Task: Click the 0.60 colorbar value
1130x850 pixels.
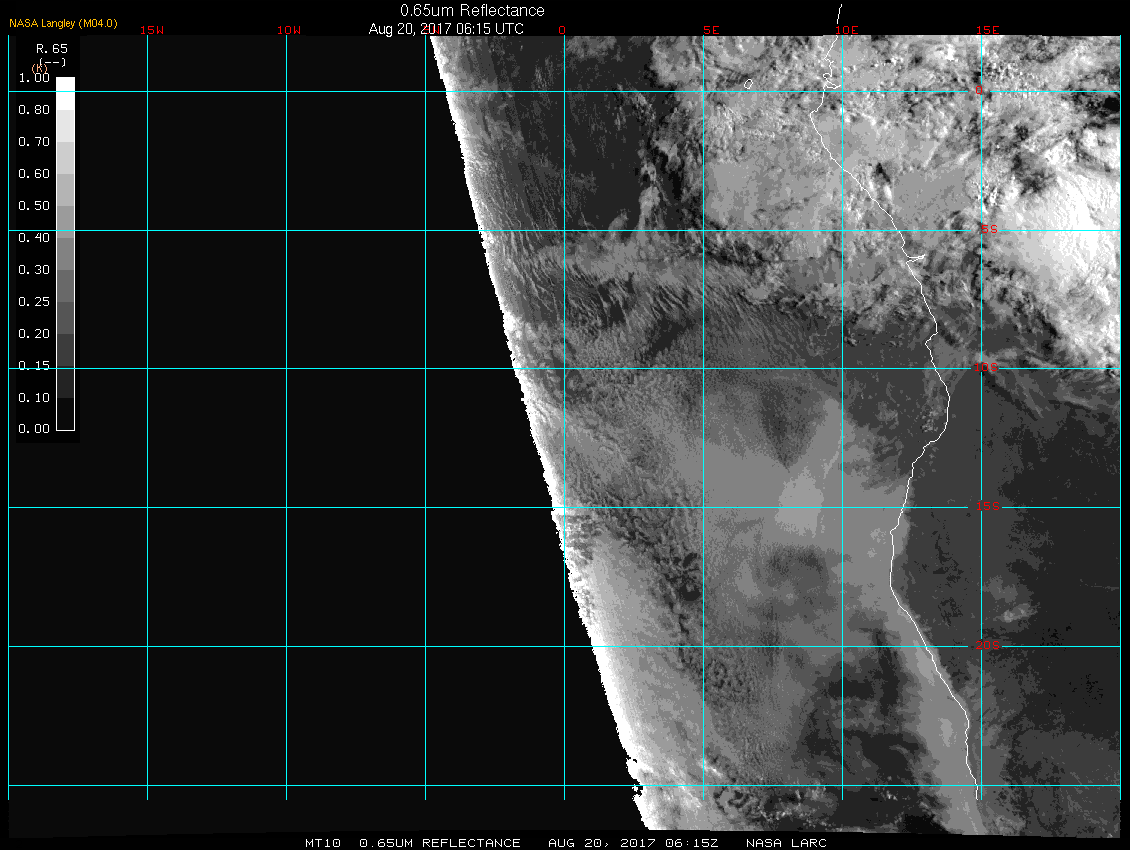Action: tap(34, 174)
